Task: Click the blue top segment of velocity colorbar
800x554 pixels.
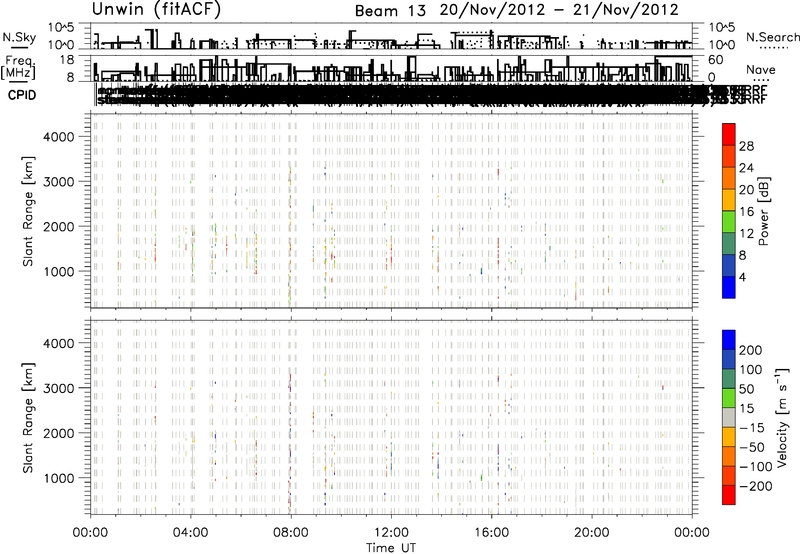Action: (x=729, y=340)
